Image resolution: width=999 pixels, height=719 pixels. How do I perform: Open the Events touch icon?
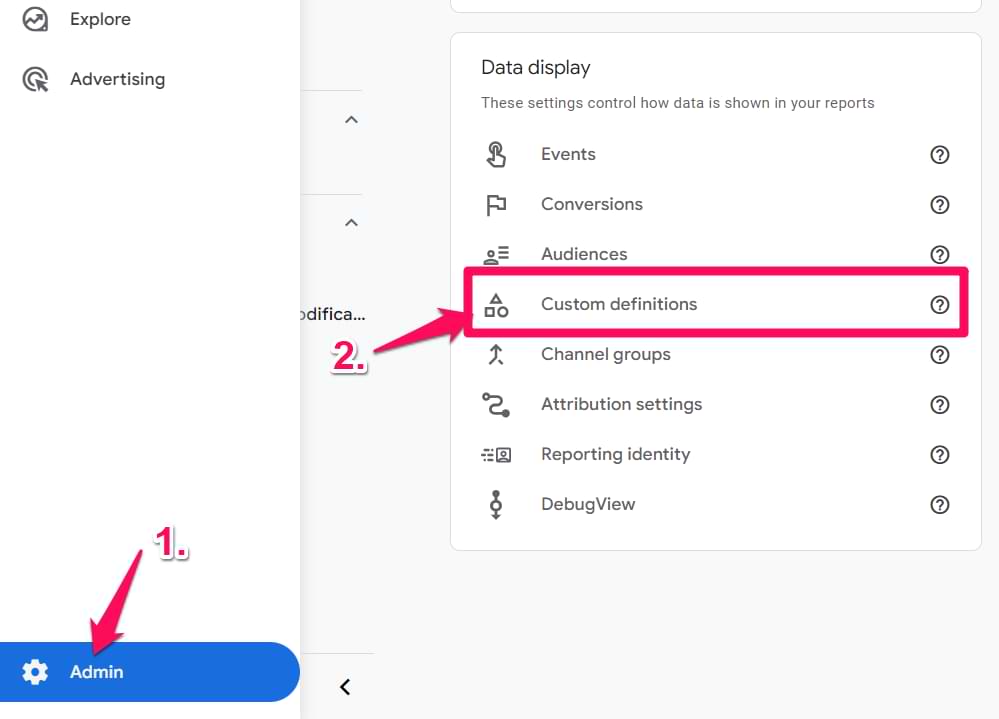click(x=496, y=154)
